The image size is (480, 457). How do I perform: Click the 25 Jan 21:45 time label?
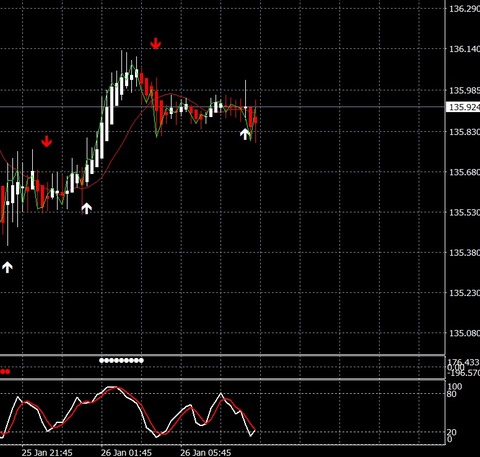[47, 452]
